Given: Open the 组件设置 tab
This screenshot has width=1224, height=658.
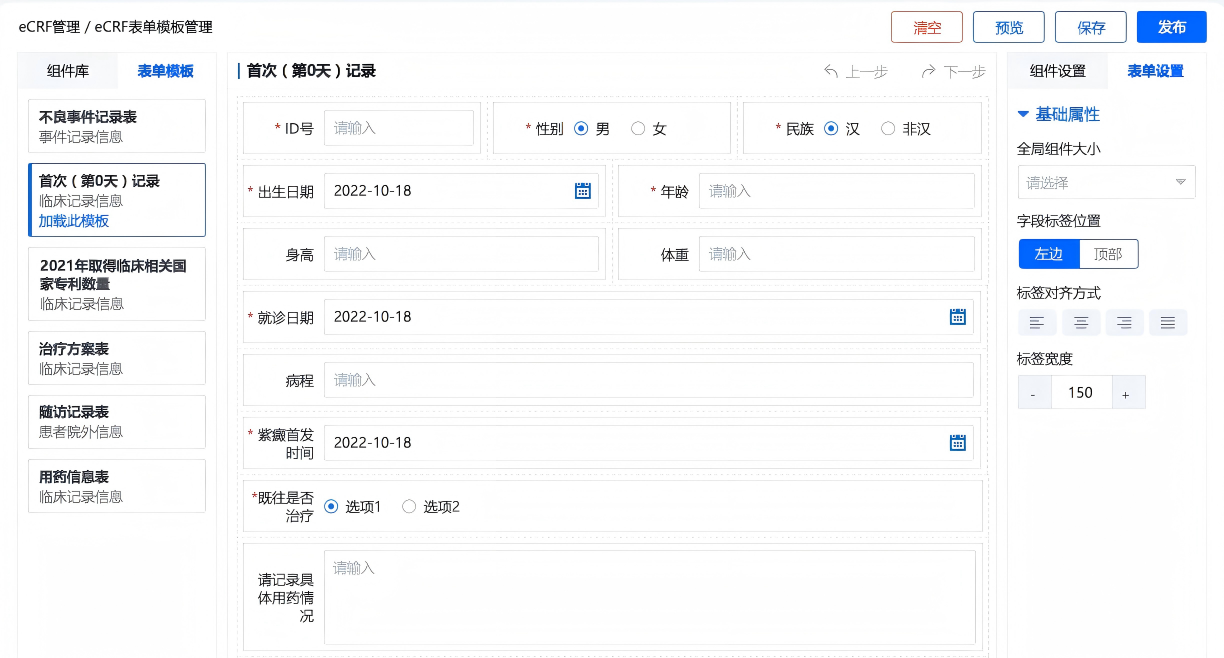Looking at the screenshot, I should point(1057,71).
